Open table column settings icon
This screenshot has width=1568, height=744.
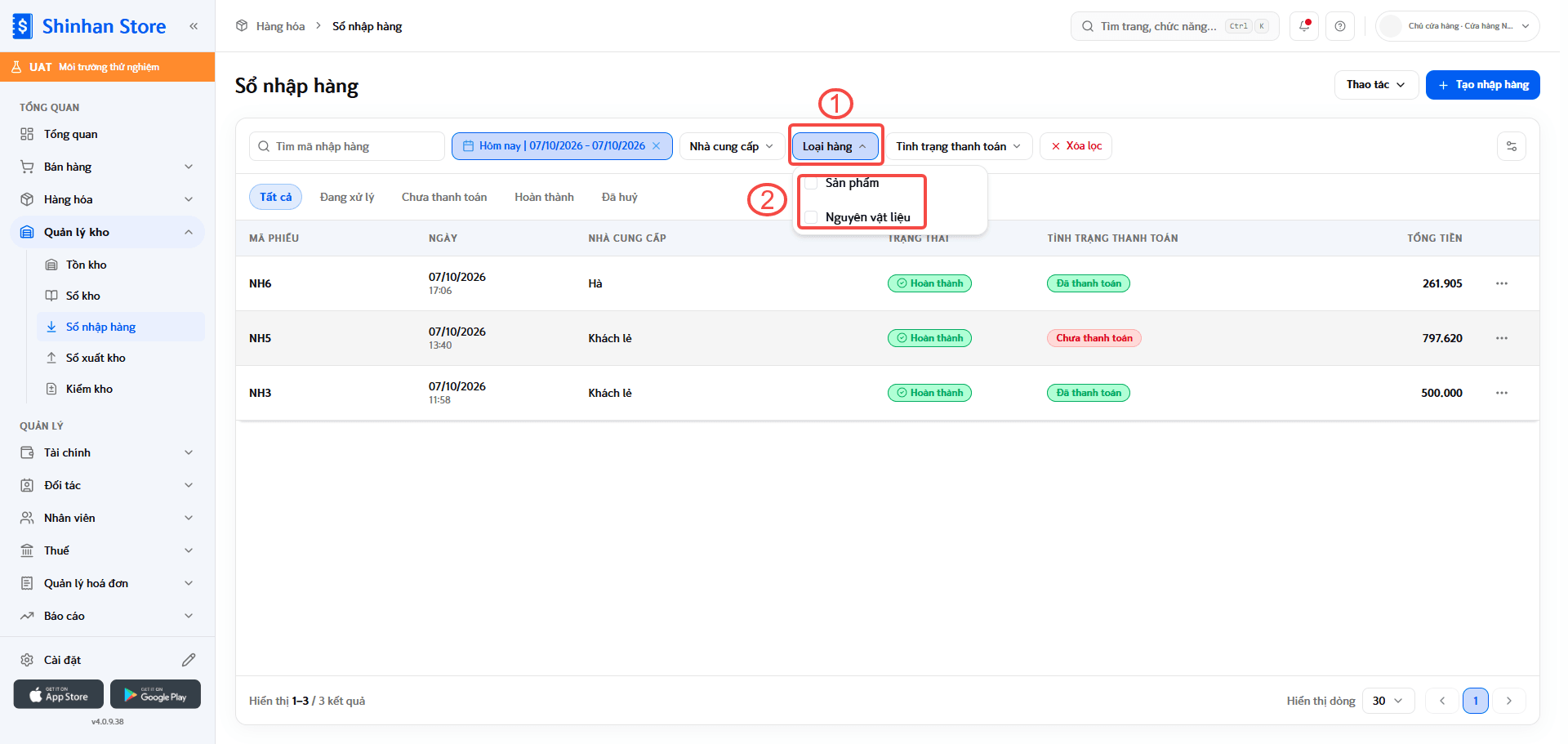pos(1512,146)
